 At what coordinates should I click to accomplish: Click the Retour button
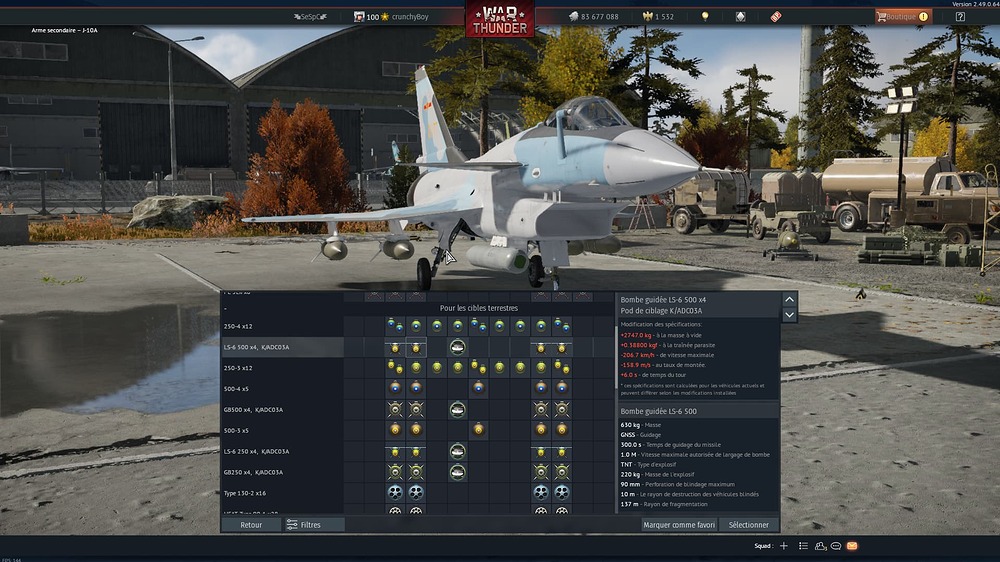(251, 524)
